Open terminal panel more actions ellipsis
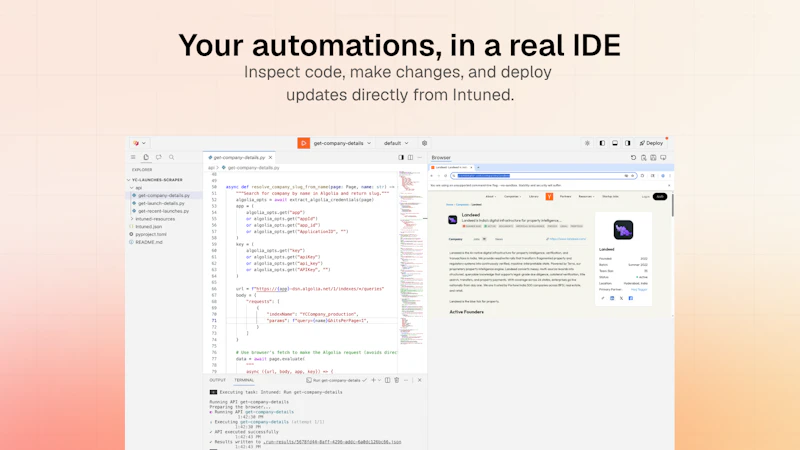The image size is (800, 450). 406,380
